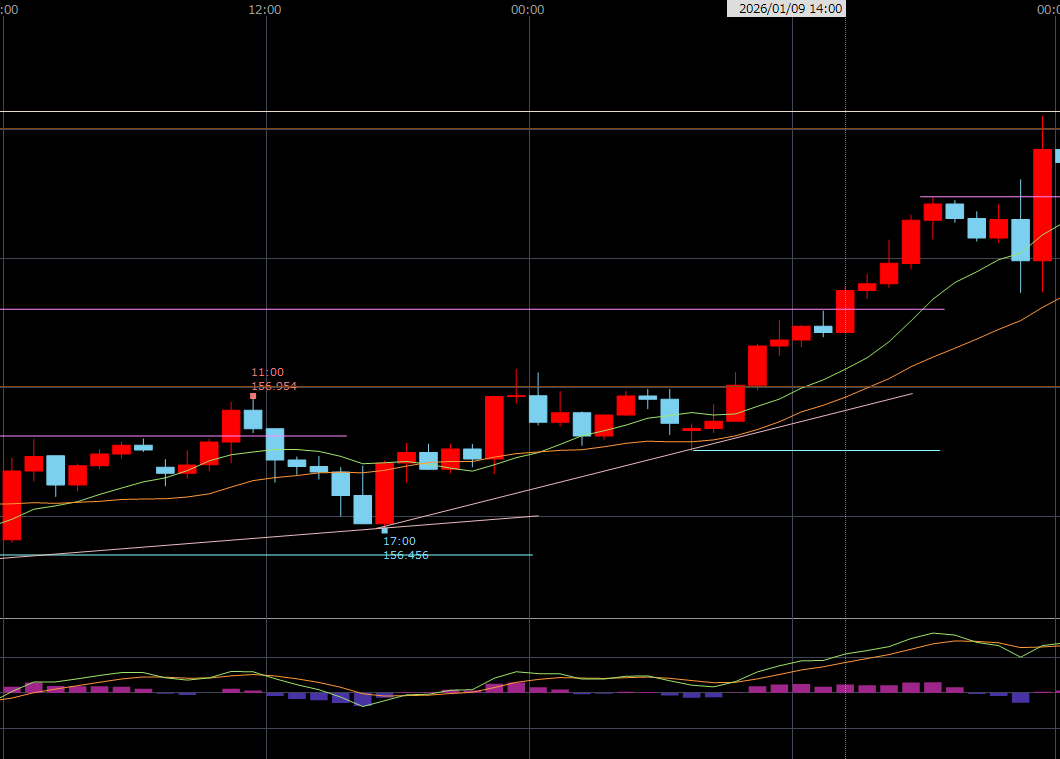The width and height of the screenshot is (1060, 759).
Task: Select the orange horizontal line just below white line
Action: [x=500, y=129]
